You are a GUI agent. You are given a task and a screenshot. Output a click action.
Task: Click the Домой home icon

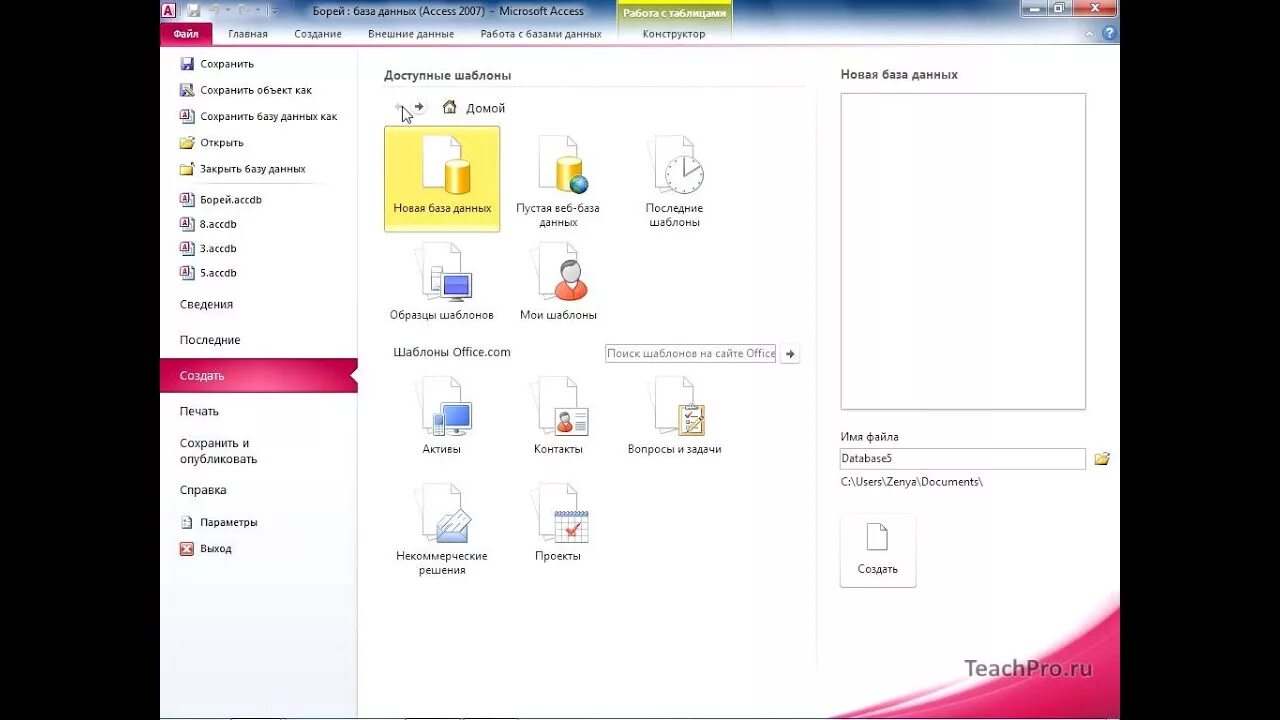click(450, 107)
